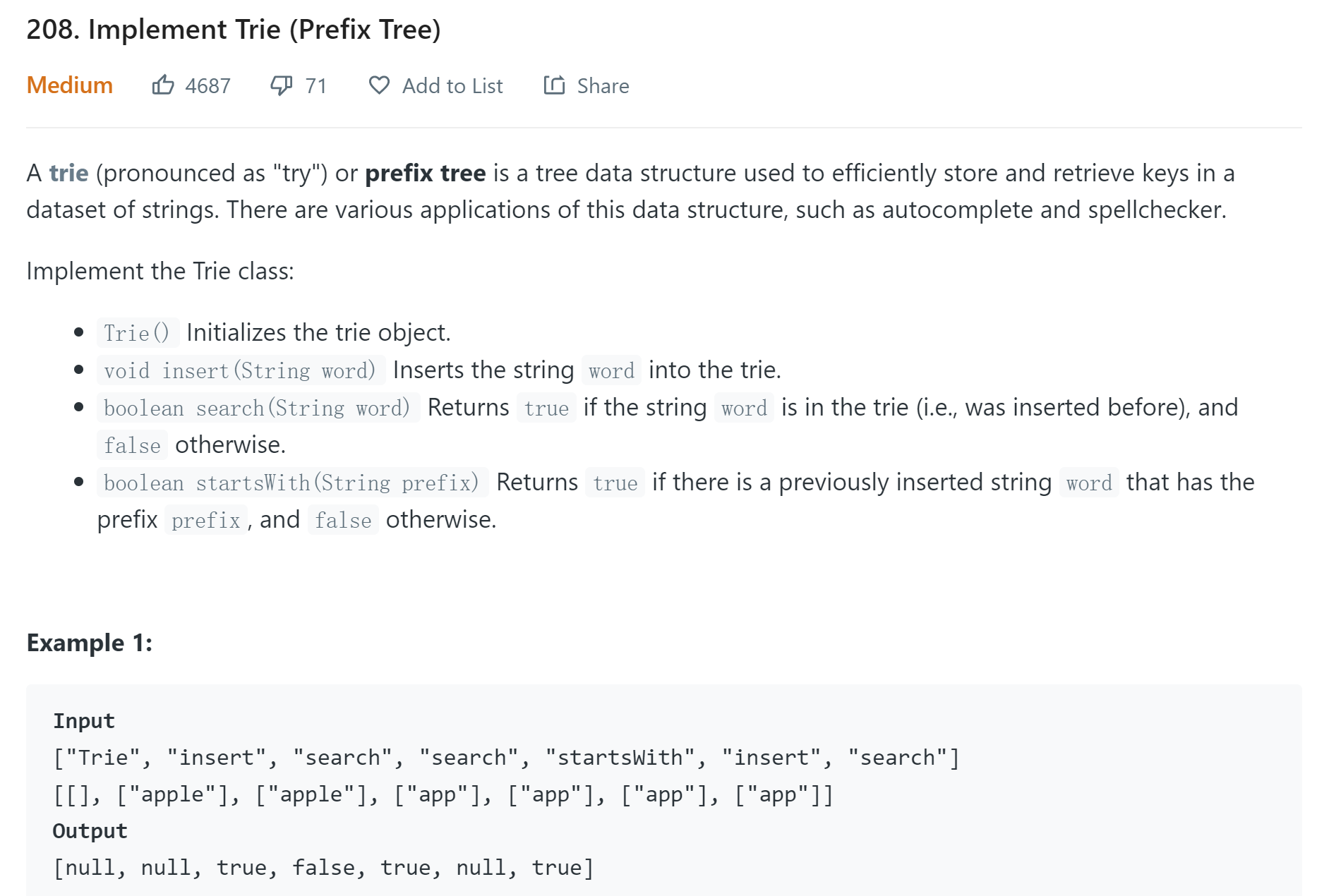Open the bold "trie" hyperlink

tap(68, 173)
